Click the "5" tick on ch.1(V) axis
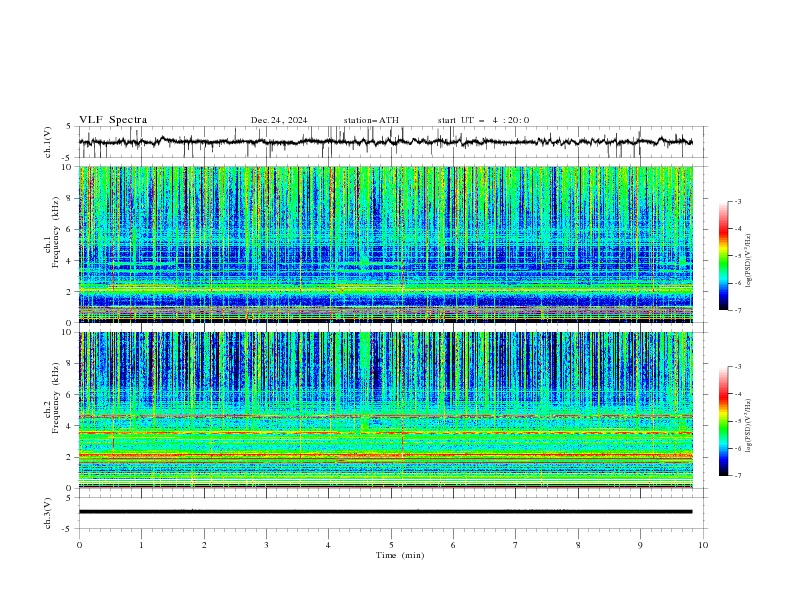 [x=69, y=126]
